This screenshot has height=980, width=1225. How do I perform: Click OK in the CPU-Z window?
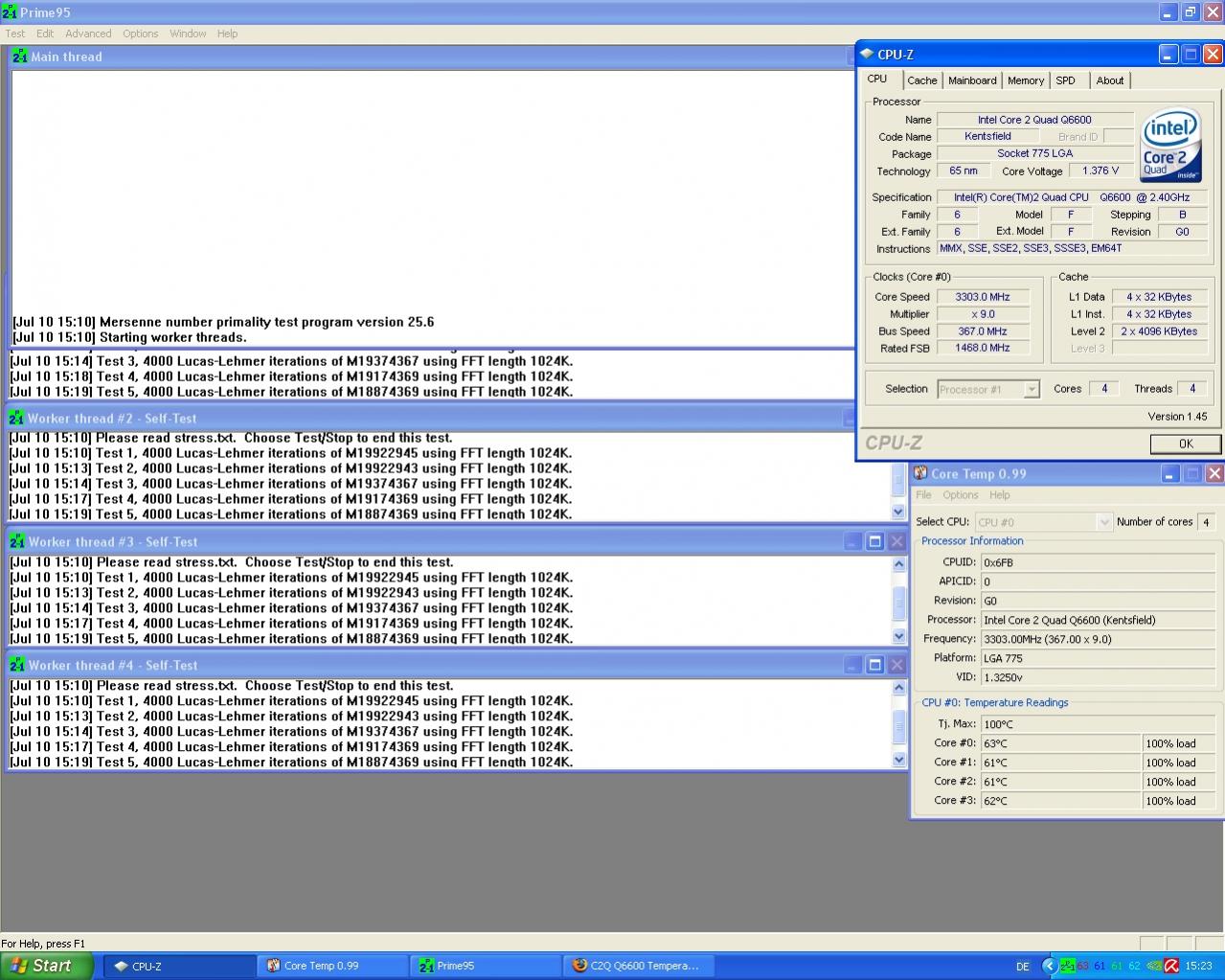(x=1186, y=444)
